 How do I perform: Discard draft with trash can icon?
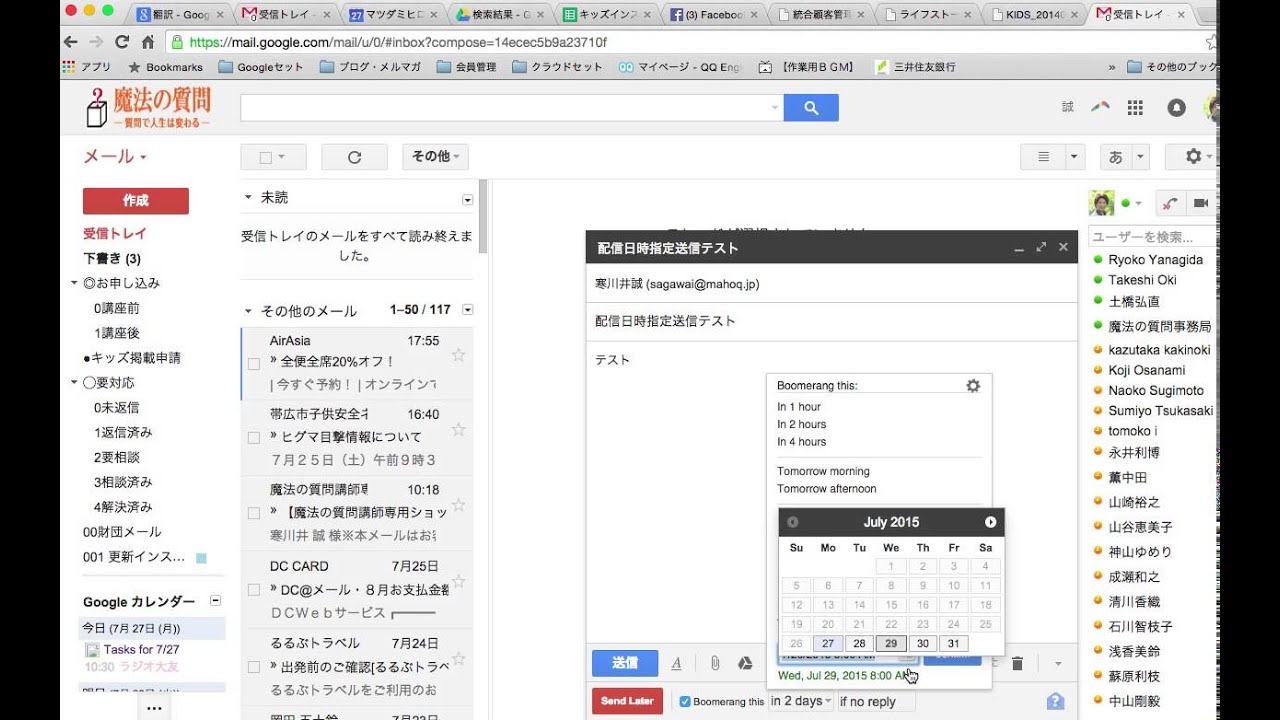click(1017, 663)
